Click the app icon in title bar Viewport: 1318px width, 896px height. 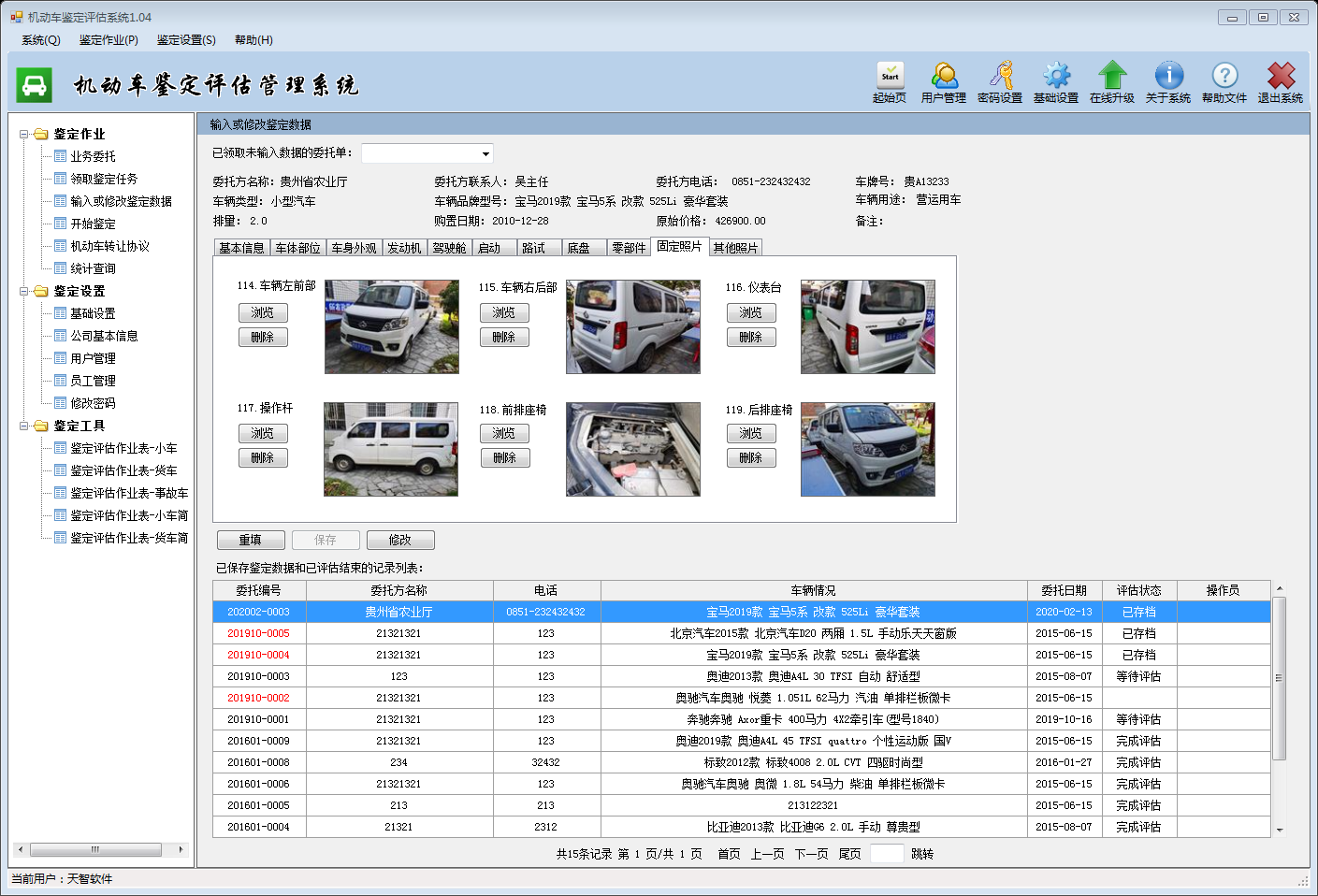click(x=16, y=17)
